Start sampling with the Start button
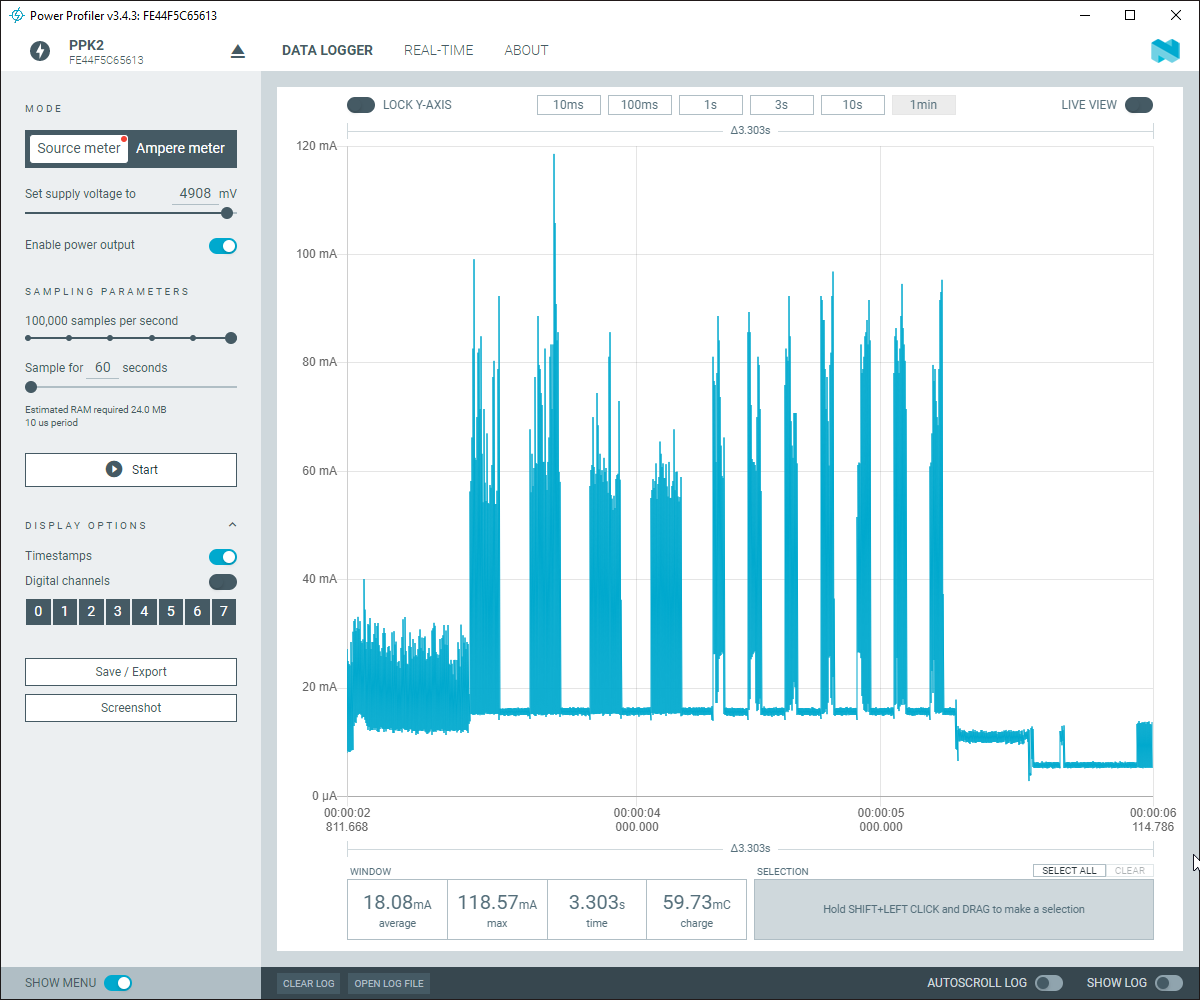The width and height of the screenshot is (1200, 1000). point(131,469)
